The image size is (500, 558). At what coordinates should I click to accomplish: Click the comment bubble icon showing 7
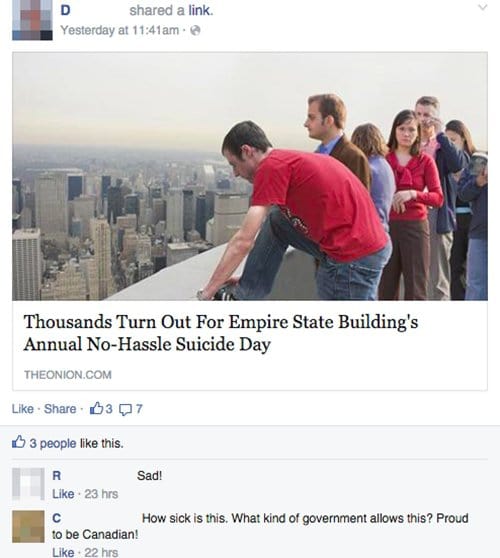point(130,409)
